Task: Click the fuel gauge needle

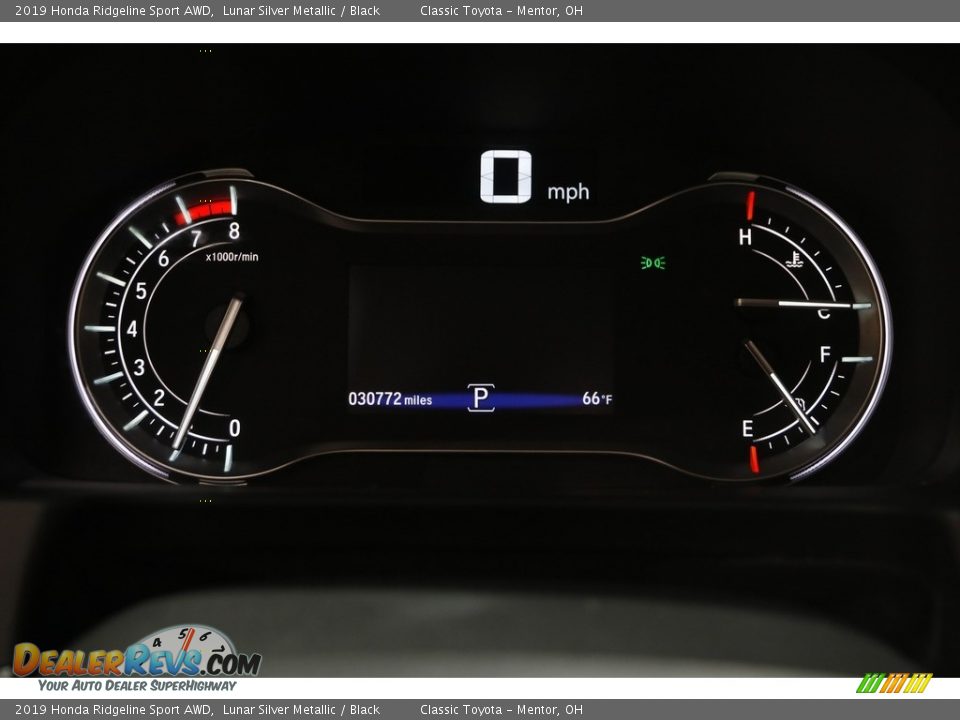Action: [x=779, y=386]
